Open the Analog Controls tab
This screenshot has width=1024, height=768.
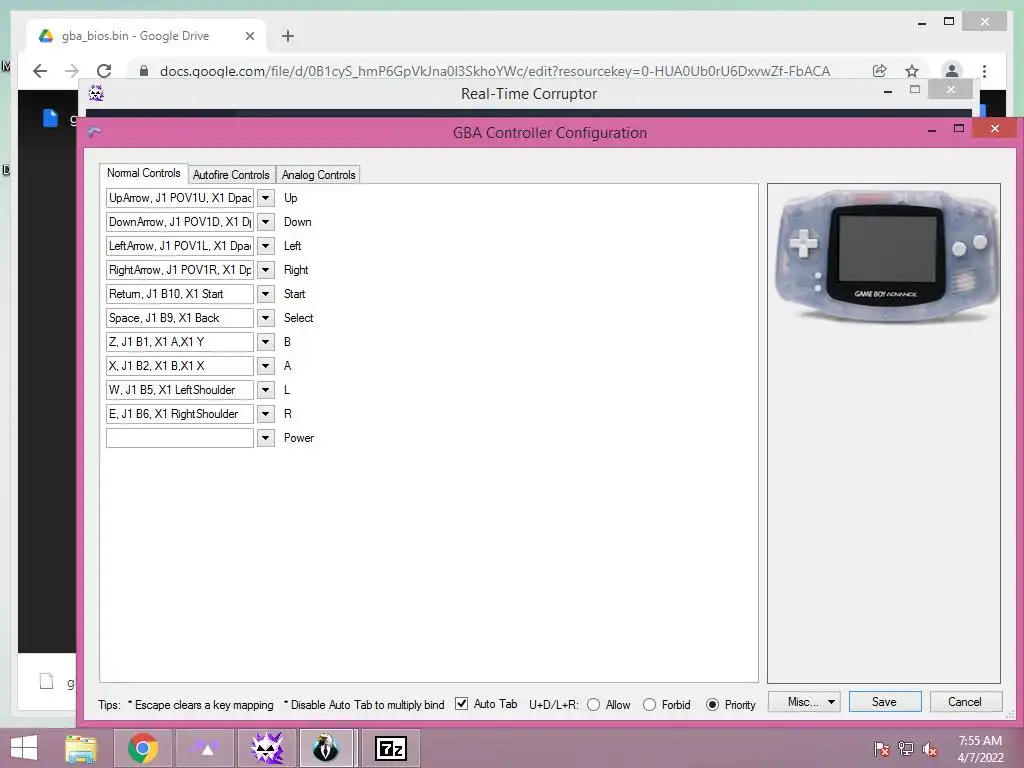click(318, 174)
